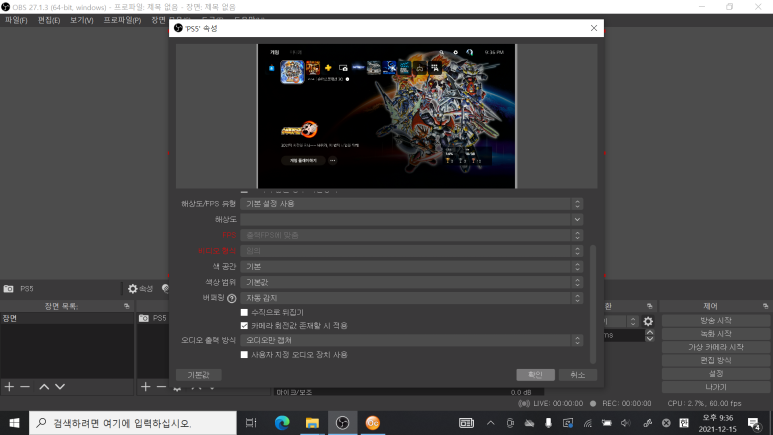
Task: Select the 장면 row in the scene list
Action: pyautogui.click(x=67, y=319)
